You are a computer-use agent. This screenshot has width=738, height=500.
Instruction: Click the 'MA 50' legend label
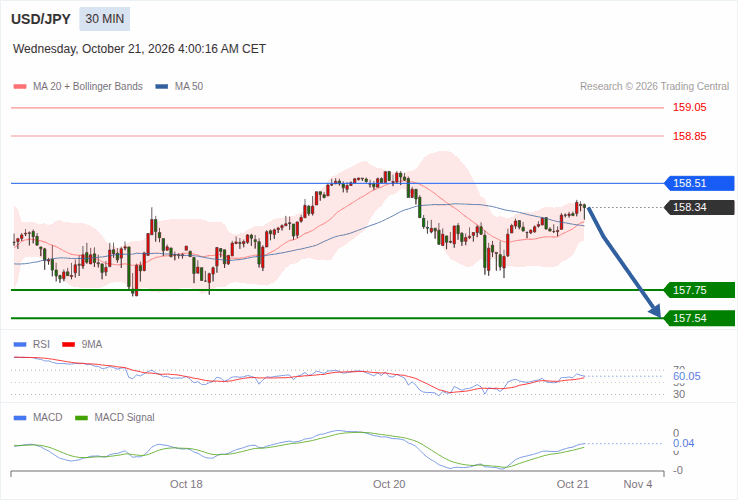pos(189,87)
